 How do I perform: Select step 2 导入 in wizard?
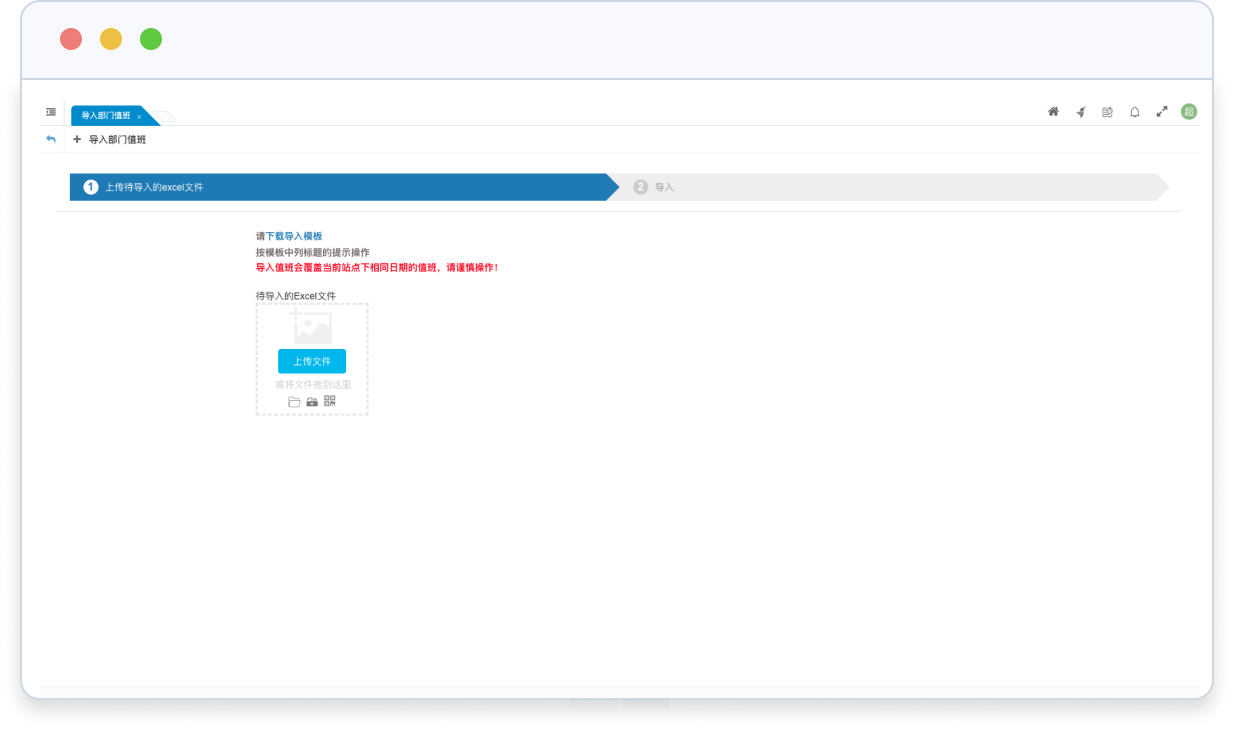[664, 187]
